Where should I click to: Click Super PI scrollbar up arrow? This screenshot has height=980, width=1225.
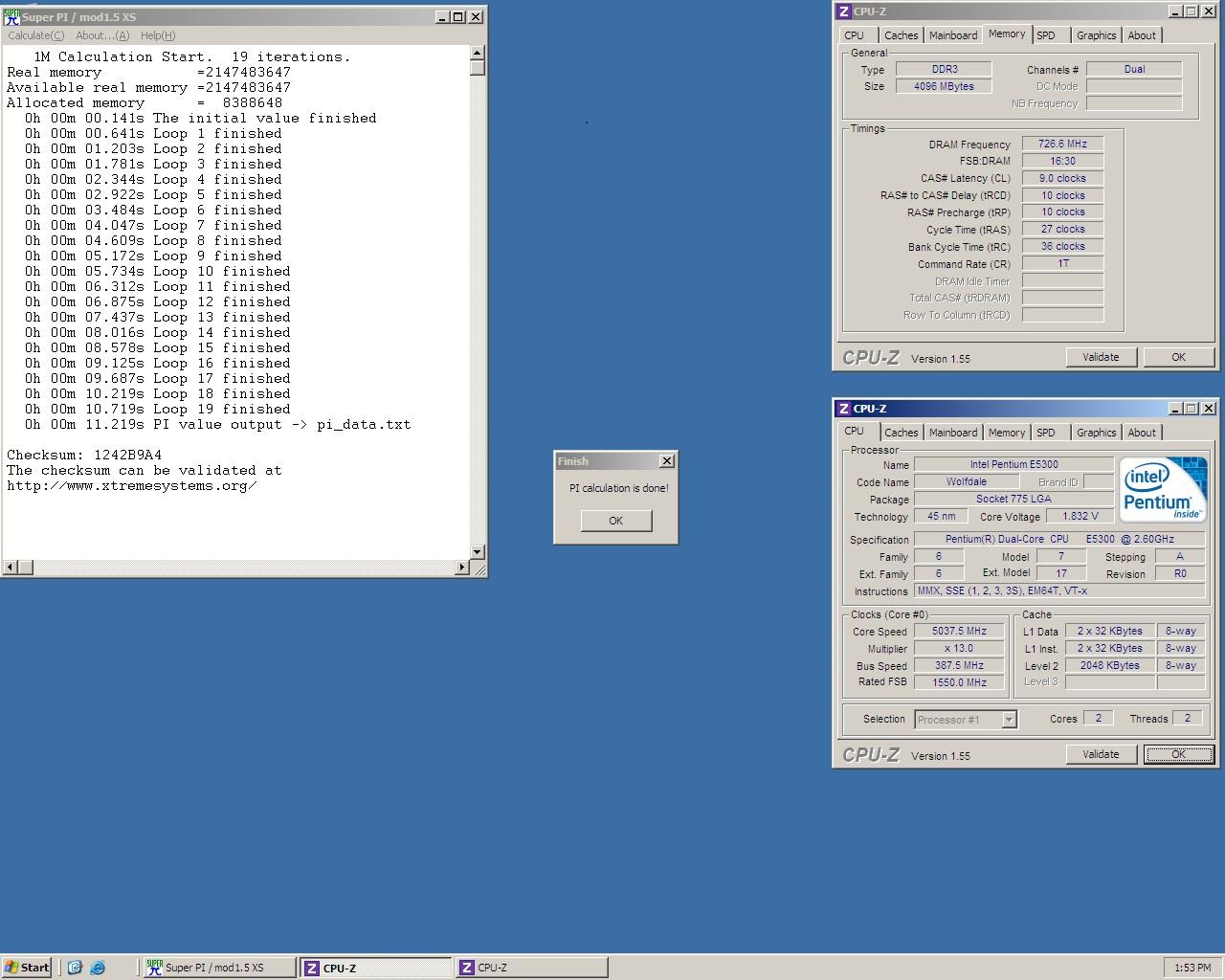[478, 54]
